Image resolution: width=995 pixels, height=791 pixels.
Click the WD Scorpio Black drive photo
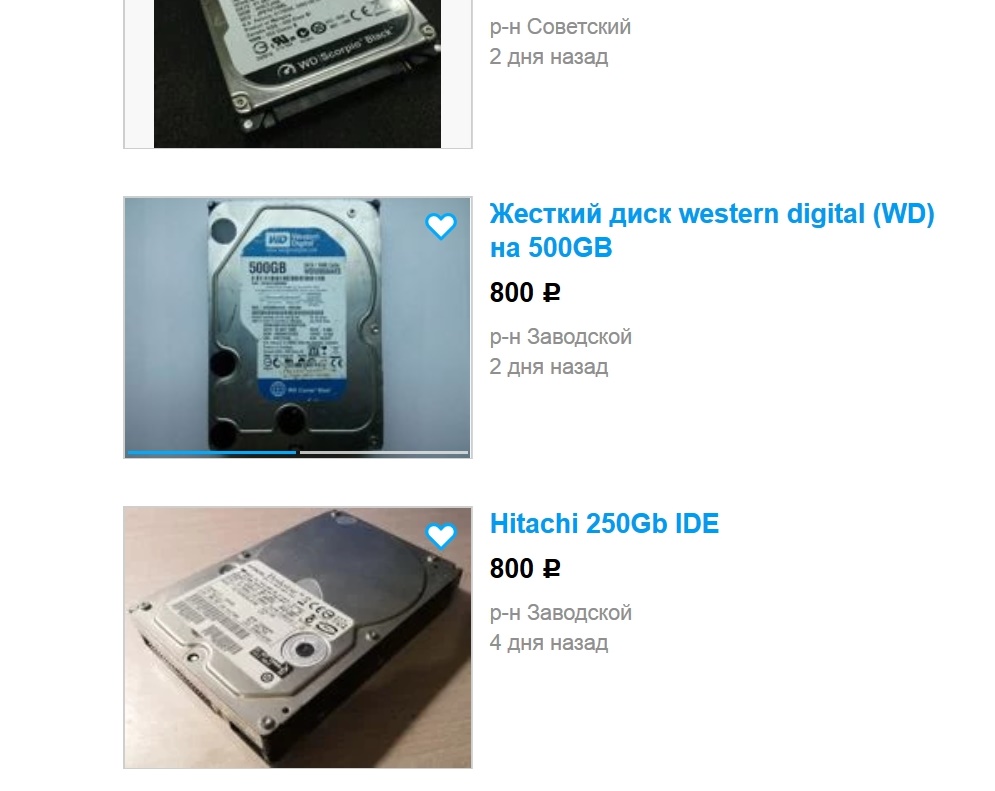[x=297, y=74]
